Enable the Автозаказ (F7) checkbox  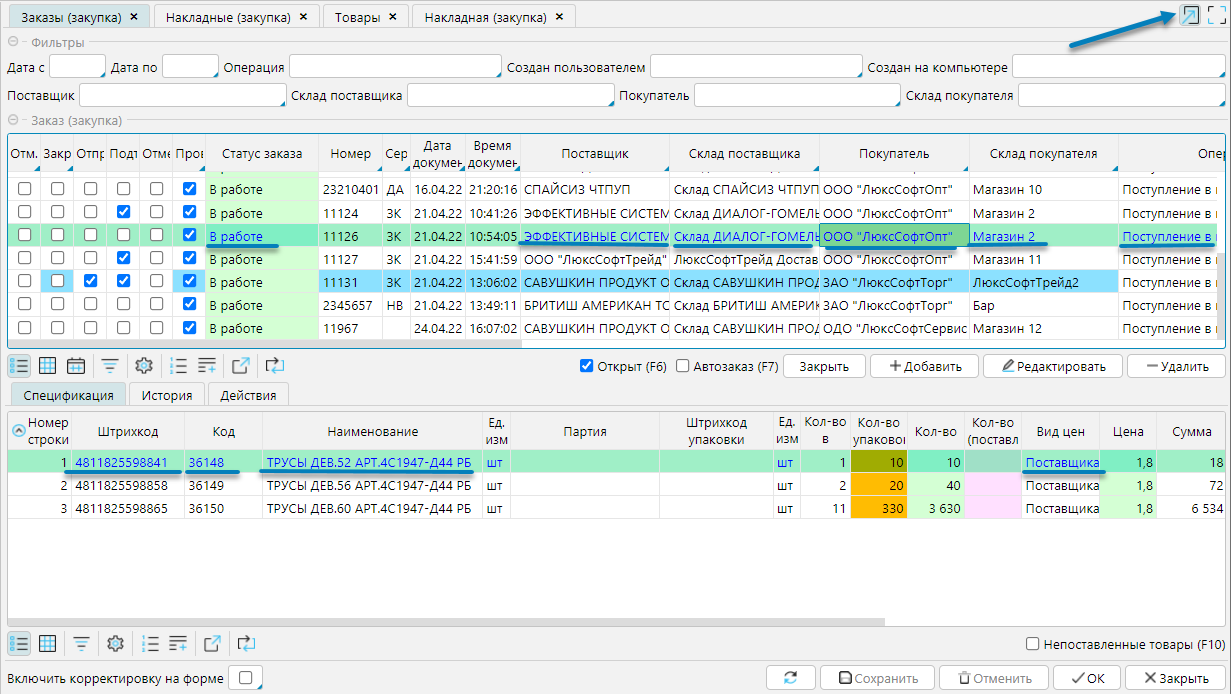pyautogui.click(x=683, y=366)
